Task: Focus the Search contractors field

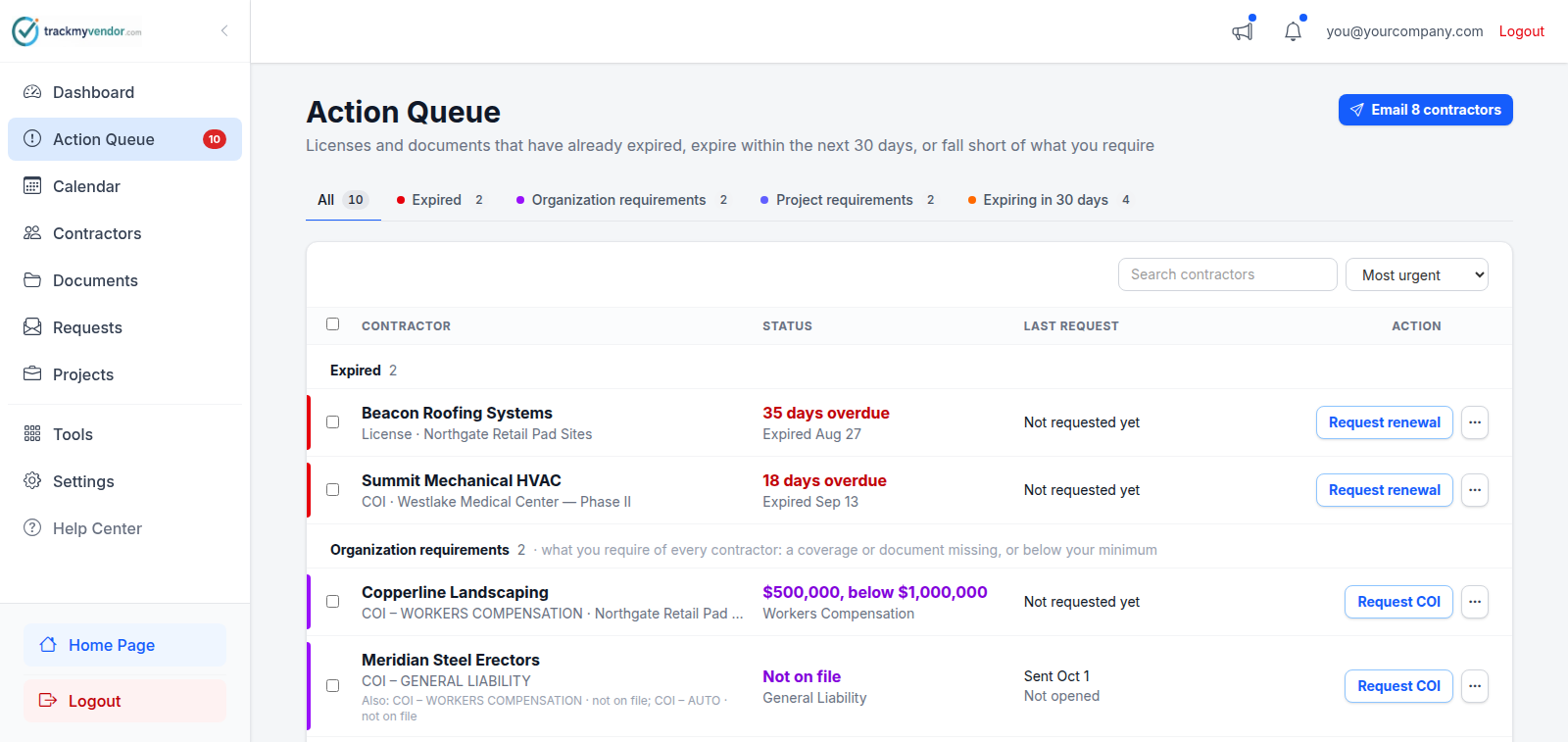Action: click(1228, 274)
